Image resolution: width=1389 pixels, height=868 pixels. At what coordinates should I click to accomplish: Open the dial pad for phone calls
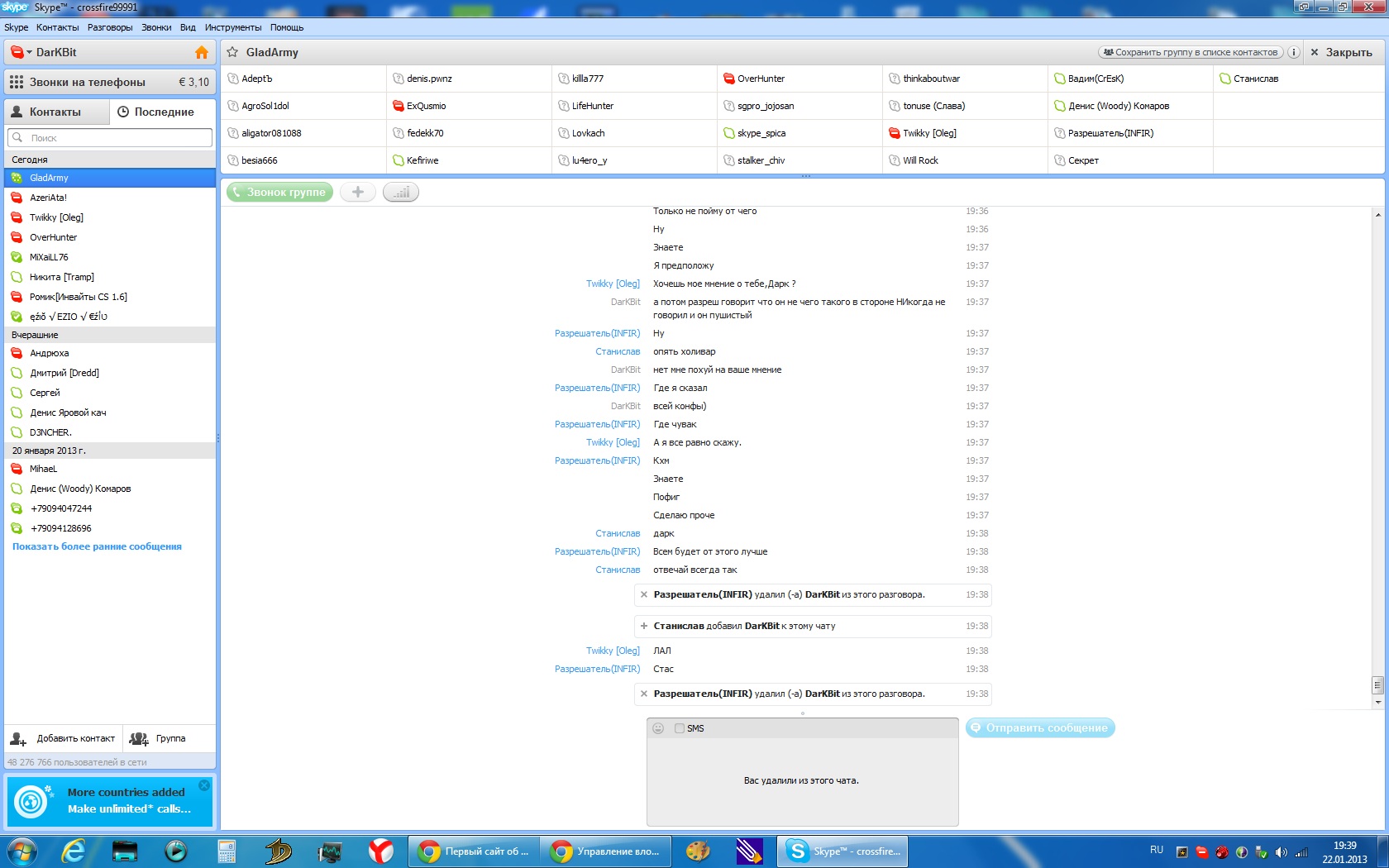[x=17, y=82]
